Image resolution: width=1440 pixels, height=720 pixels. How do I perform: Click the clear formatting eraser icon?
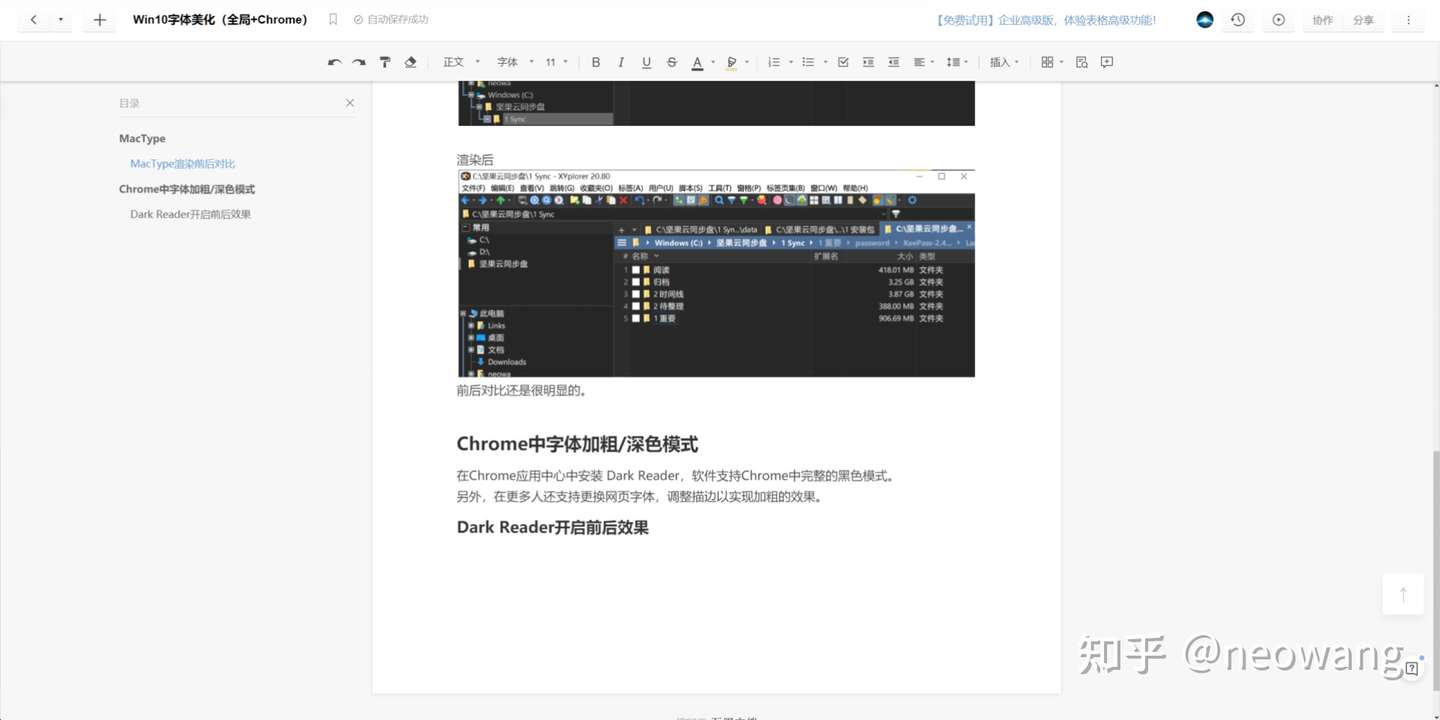click(410, 62)
